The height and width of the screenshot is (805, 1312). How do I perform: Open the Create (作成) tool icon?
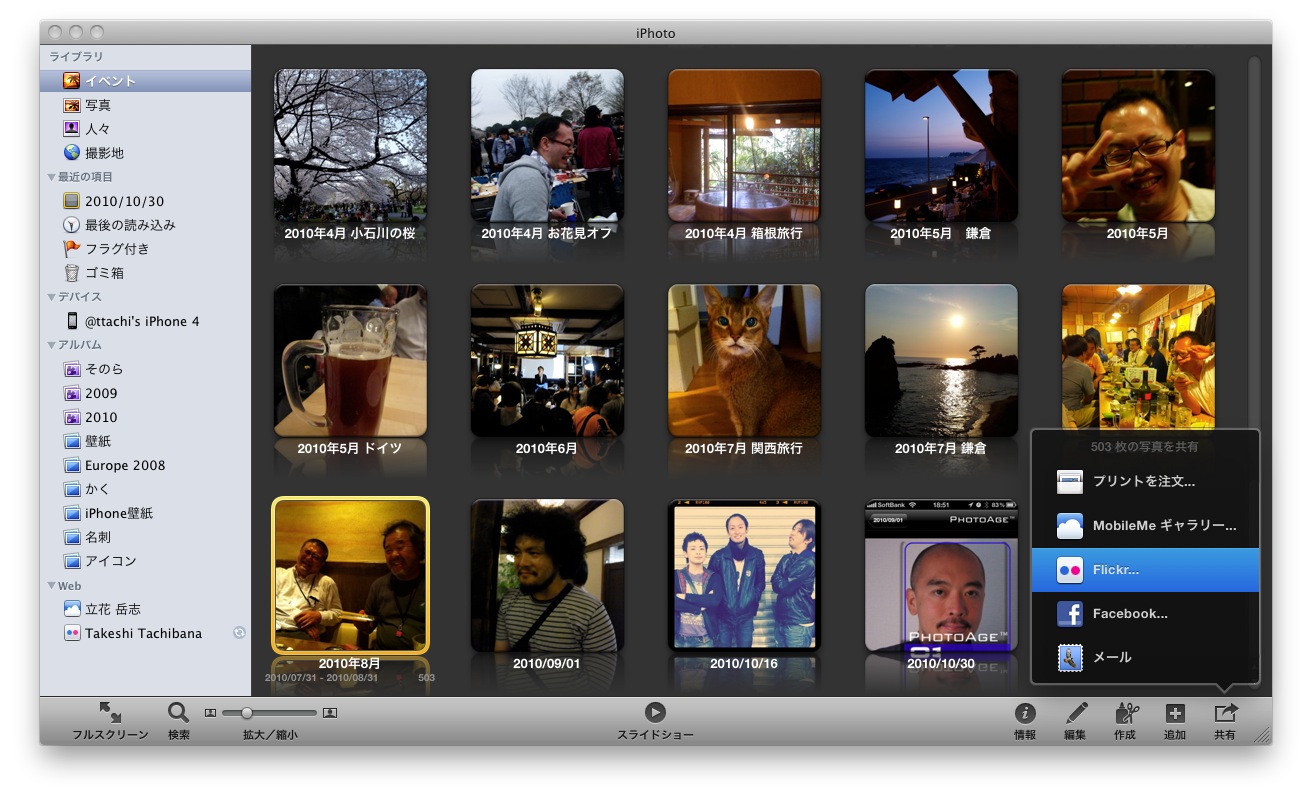coord(1126,713)
